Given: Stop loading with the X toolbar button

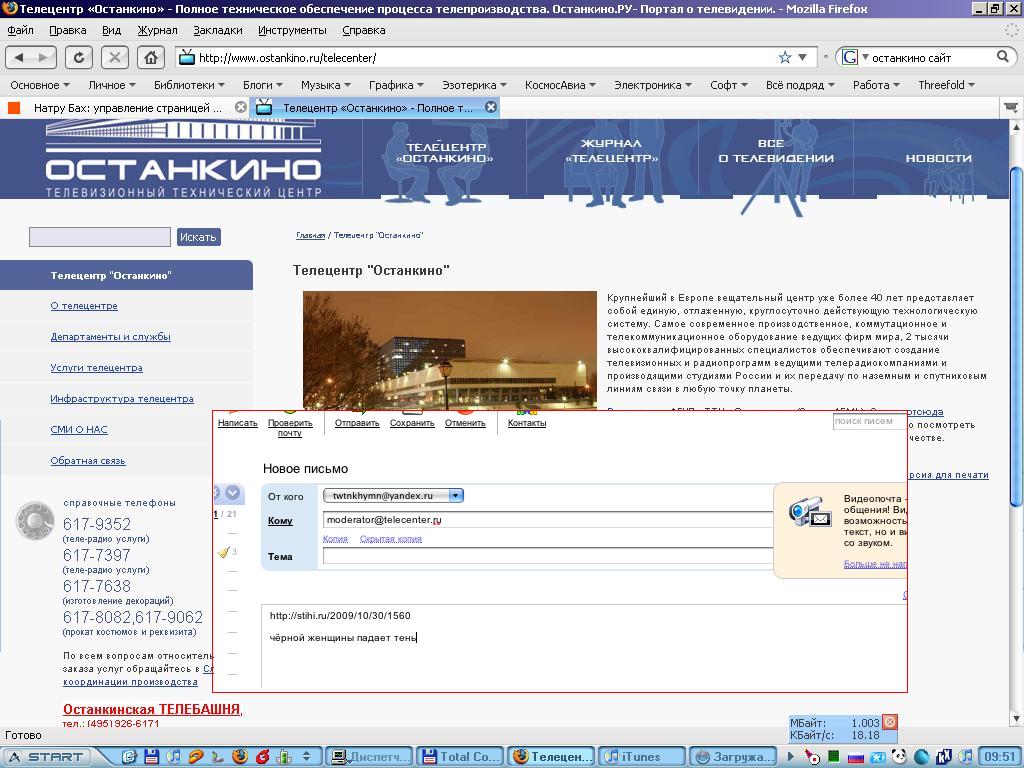Looking at the screenshot, I should (x=114, y=57).
